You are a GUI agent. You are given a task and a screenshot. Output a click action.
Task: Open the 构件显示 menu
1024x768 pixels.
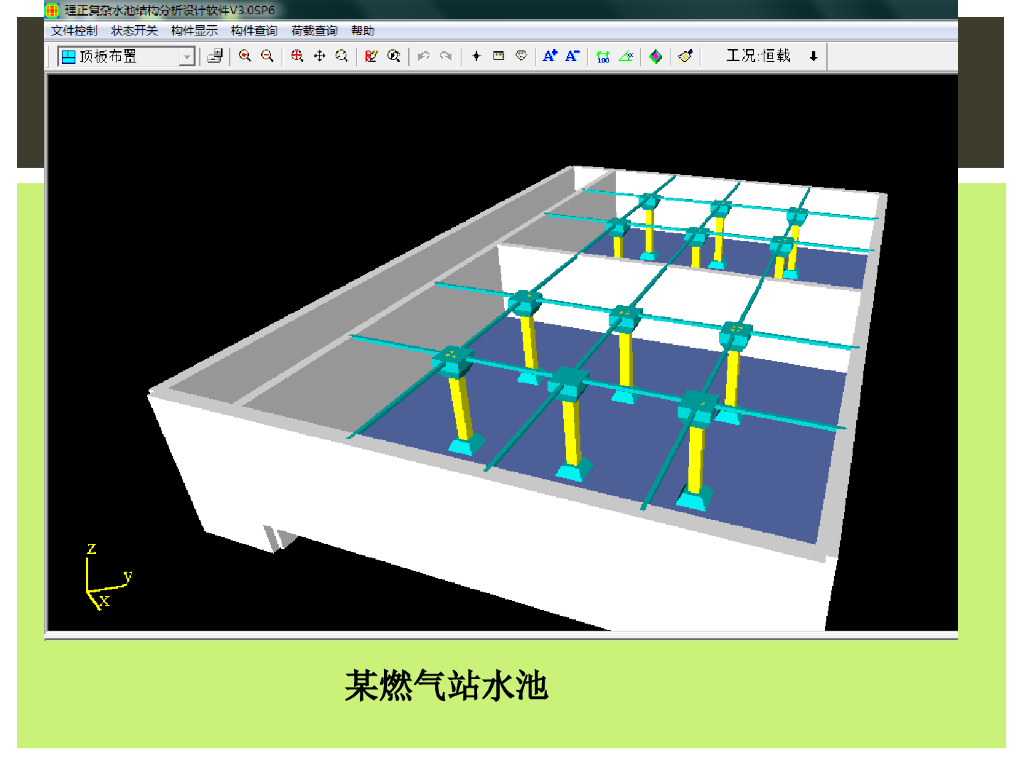click(194, 31)
